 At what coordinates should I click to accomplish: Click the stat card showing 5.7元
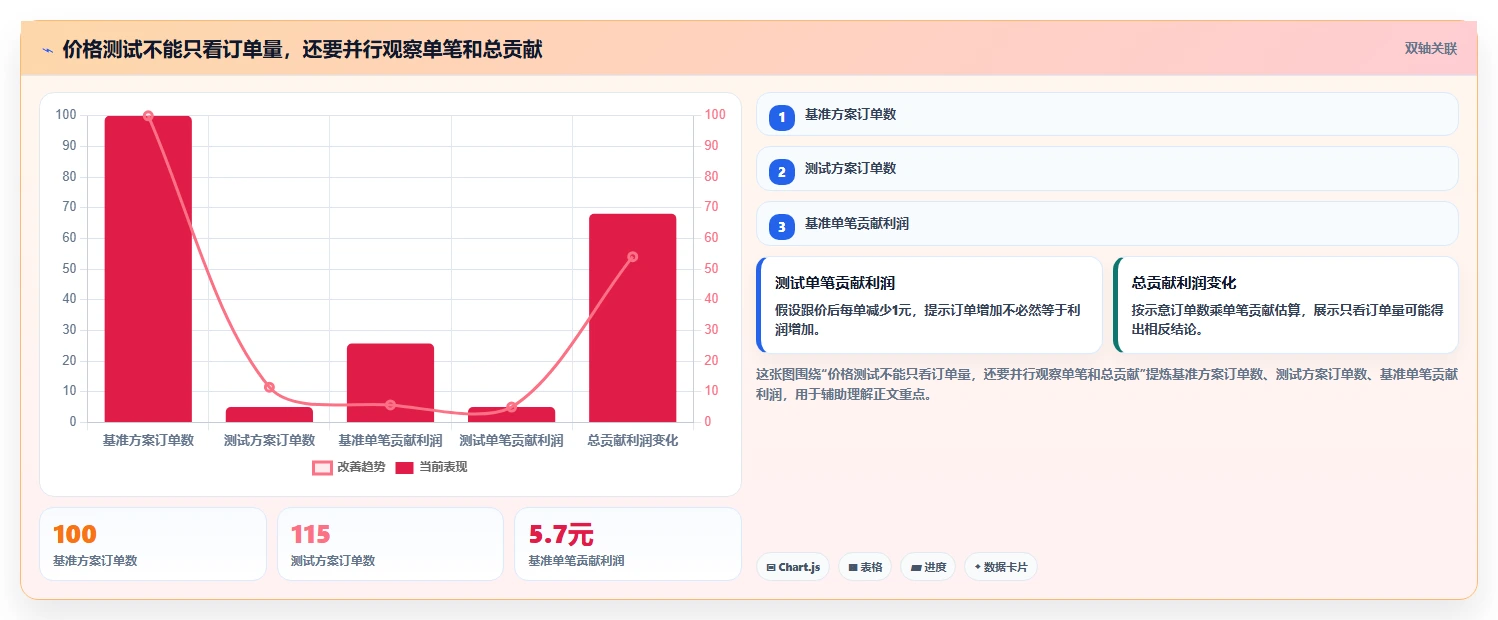(628, 544)
